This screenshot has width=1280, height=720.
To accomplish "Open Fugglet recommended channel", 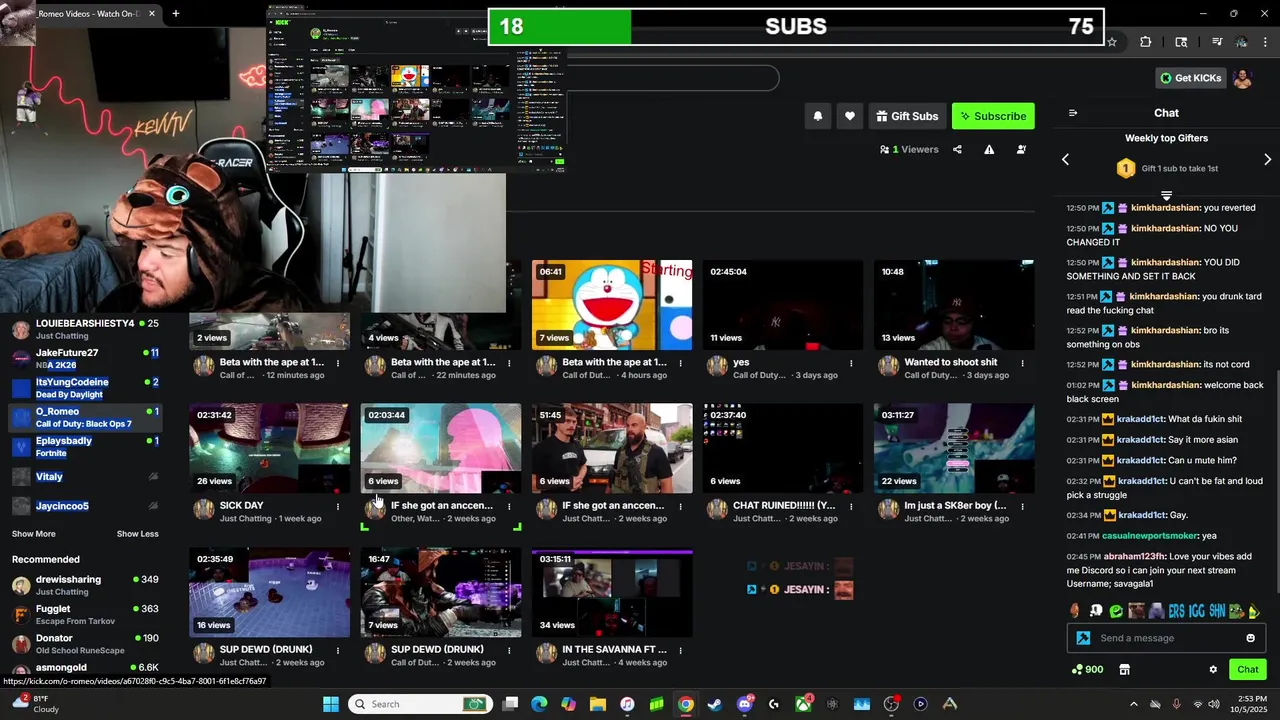I will click(85, 614).
